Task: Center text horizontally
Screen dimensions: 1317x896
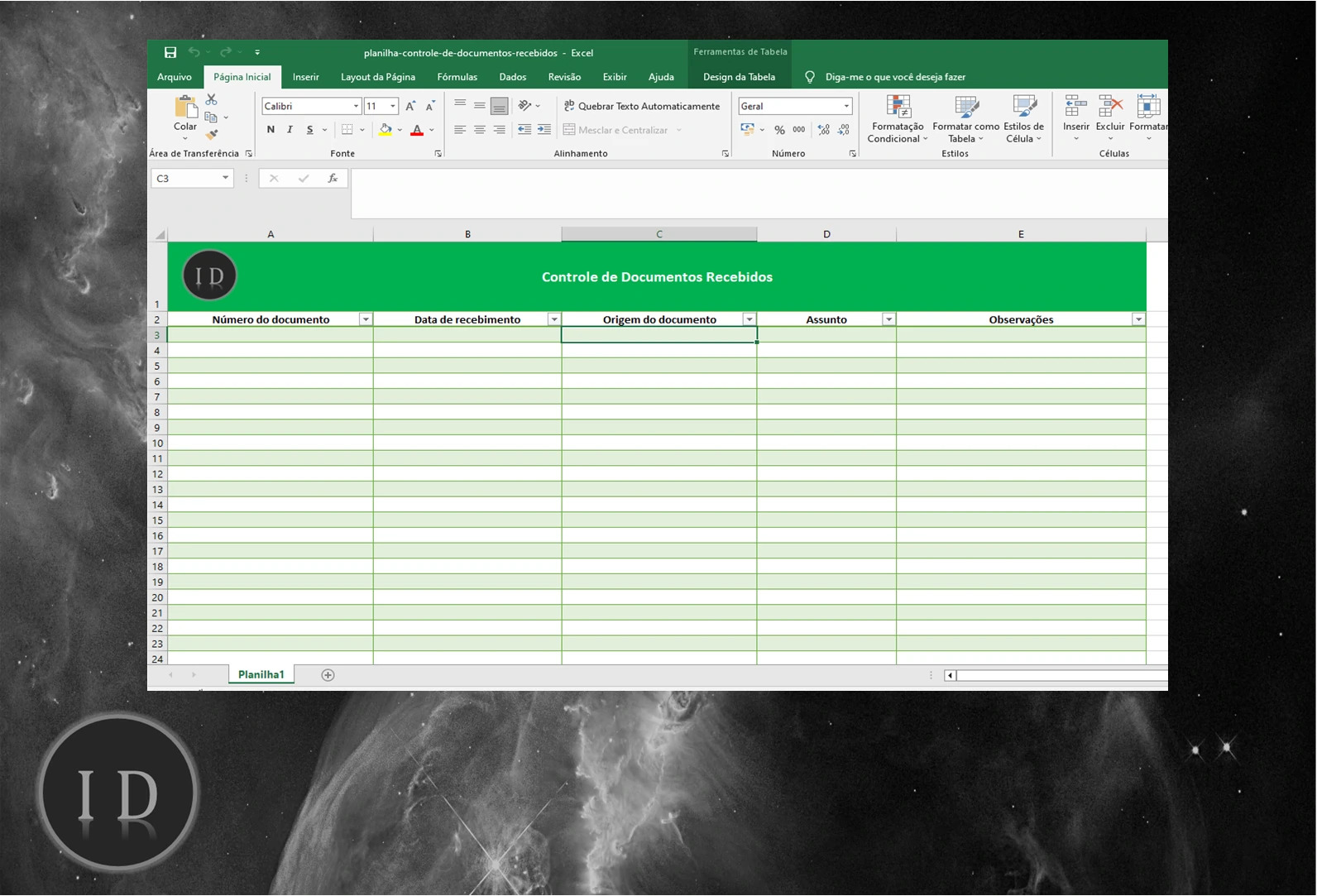Action: click(480, 130)
